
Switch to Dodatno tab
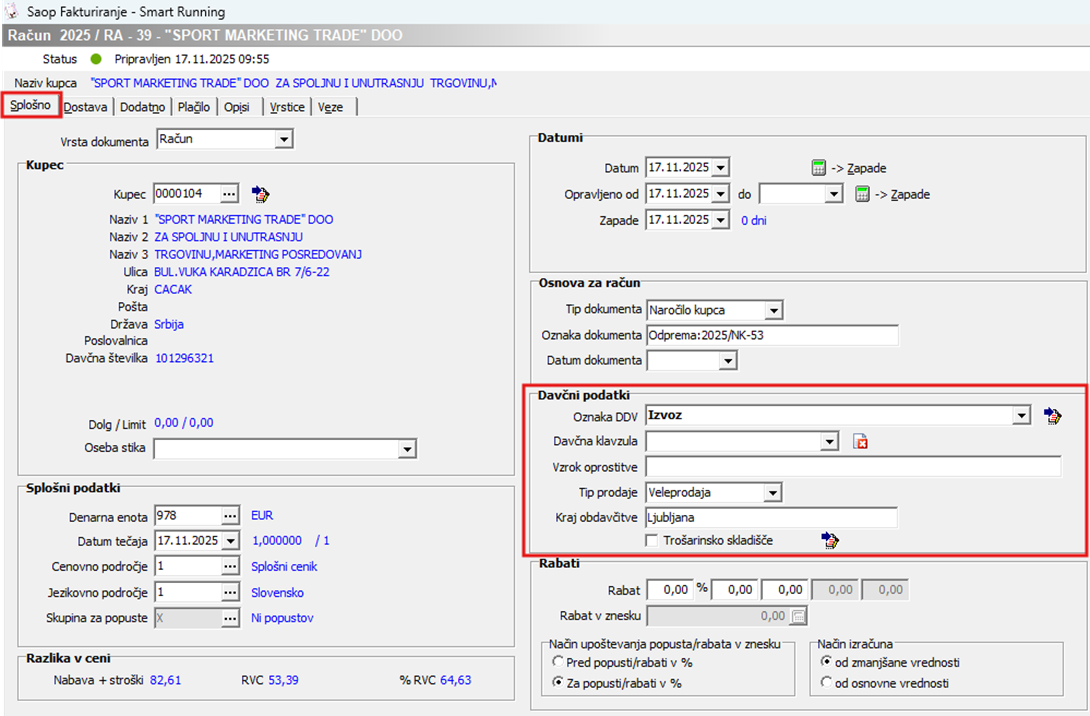tap(143, 107)
